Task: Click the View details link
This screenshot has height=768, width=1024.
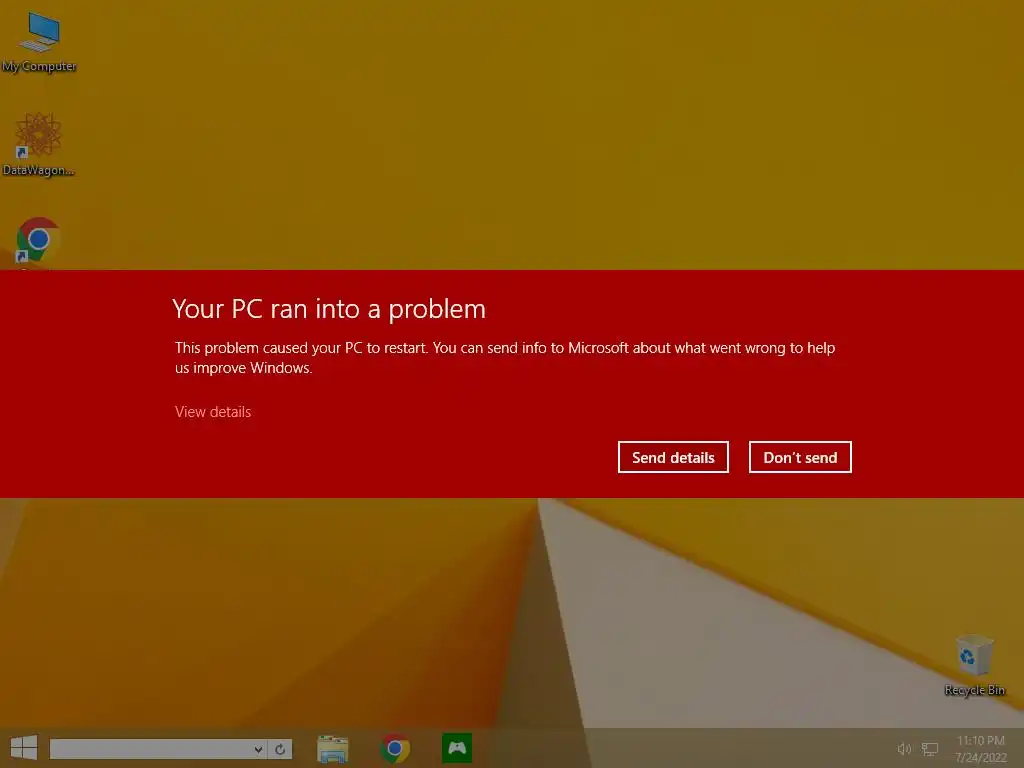Action: click(x=213, y=412)
